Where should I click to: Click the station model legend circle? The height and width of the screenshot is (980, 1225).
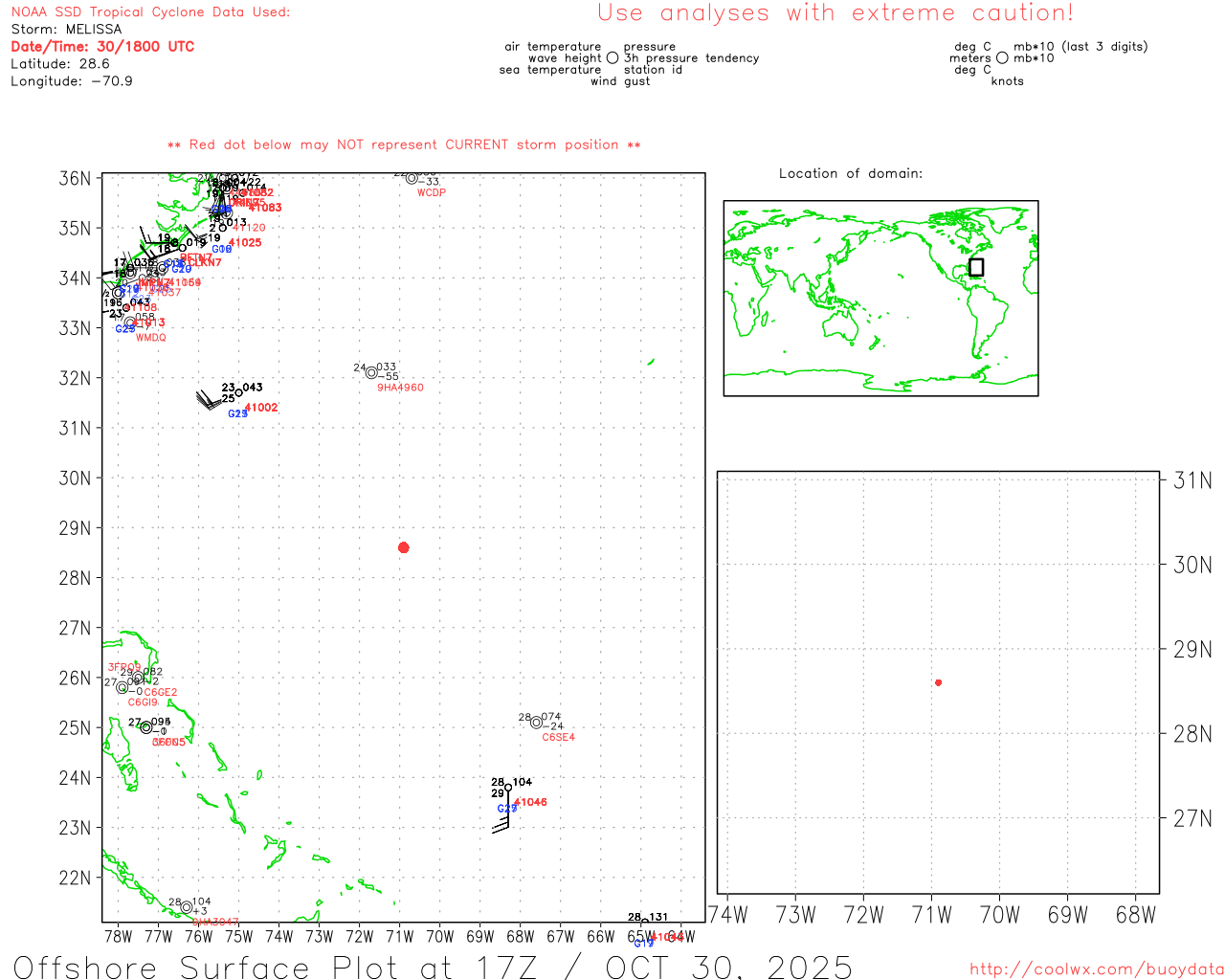(x=612, y=58)
